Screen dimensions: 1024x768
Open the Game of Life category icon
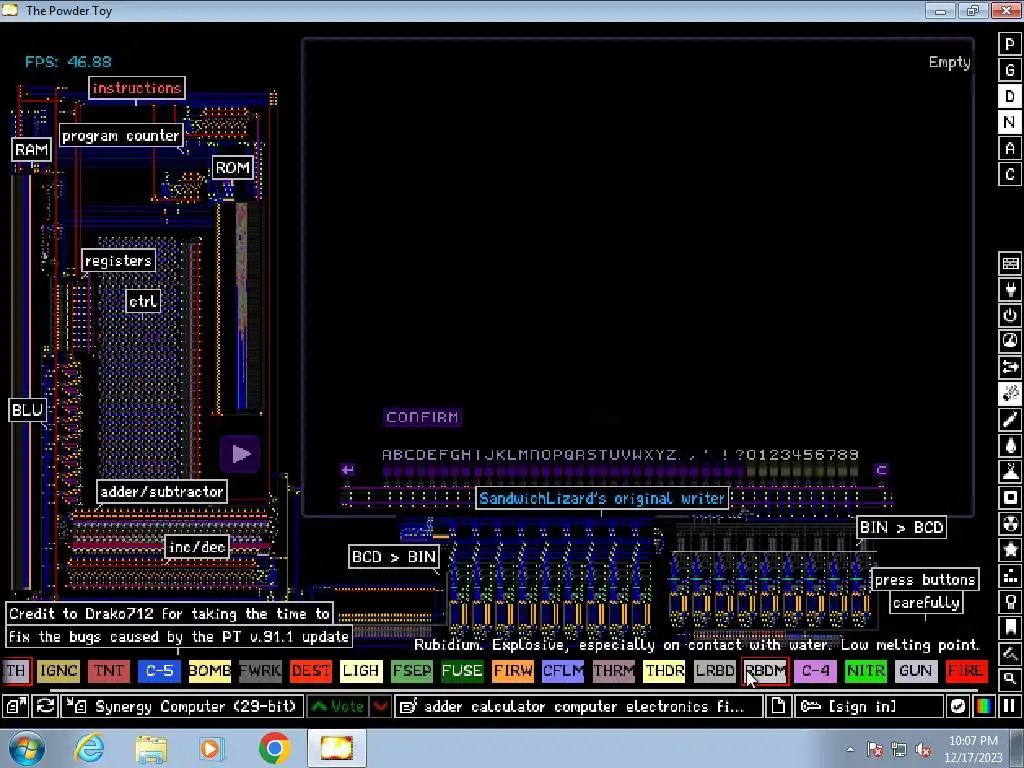(x=1010, y=577)
